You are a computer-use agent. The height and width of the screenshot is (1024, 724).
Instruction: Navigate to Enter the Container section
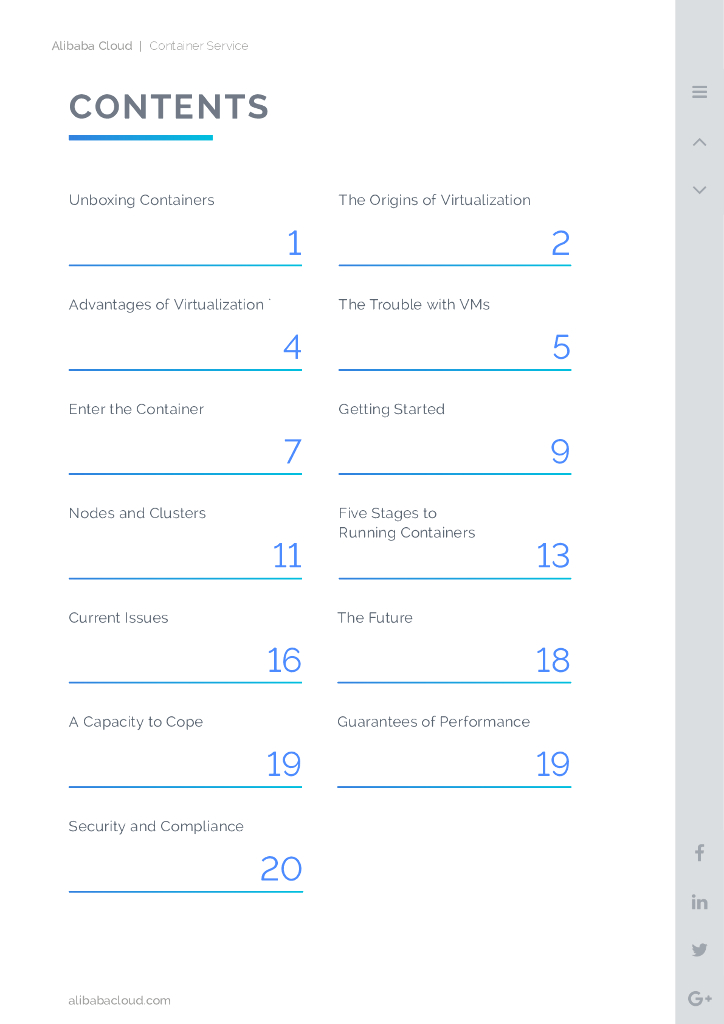coord(136,409)
